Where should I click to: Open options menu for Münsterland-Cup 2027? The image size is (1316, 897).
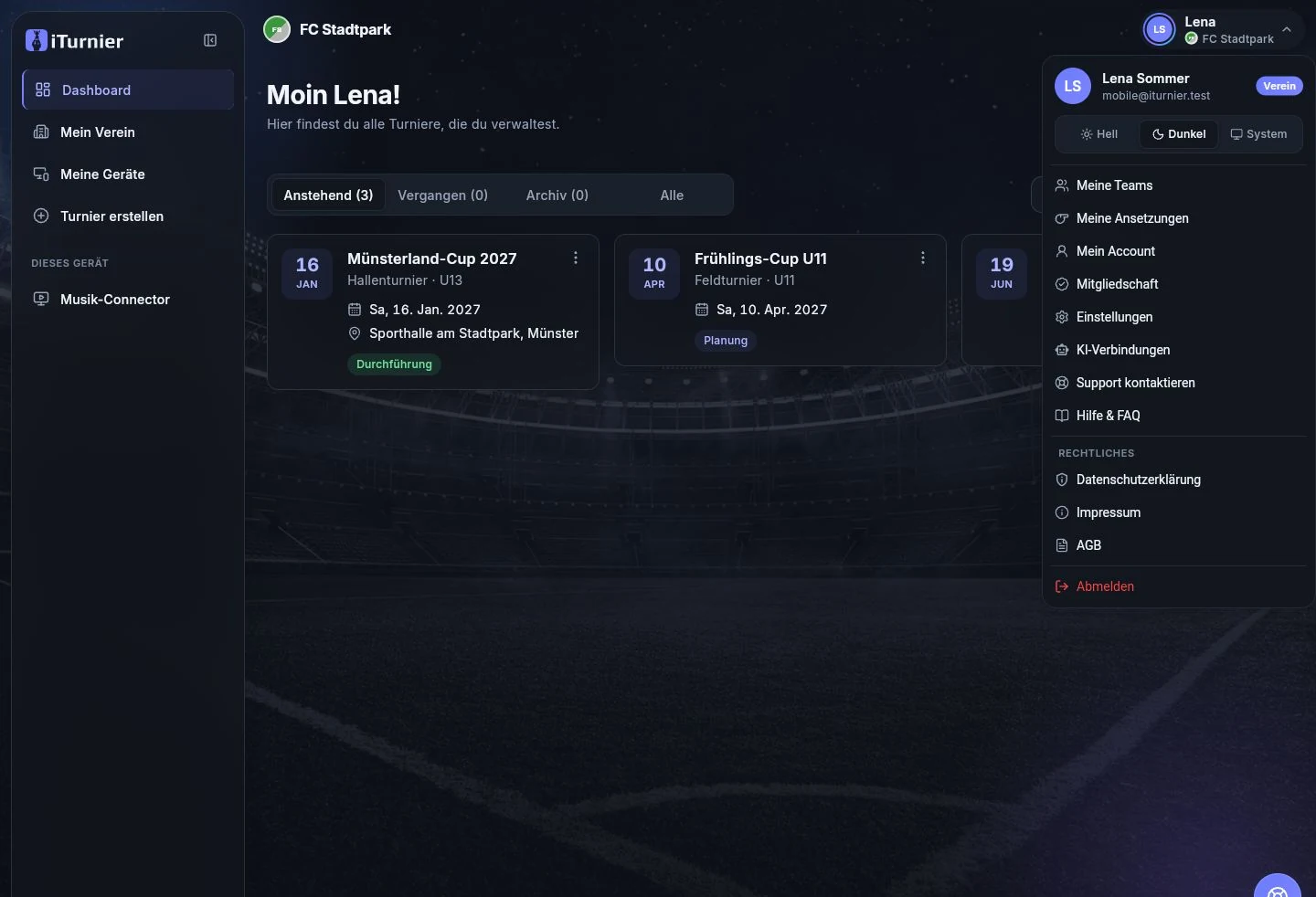576,259
